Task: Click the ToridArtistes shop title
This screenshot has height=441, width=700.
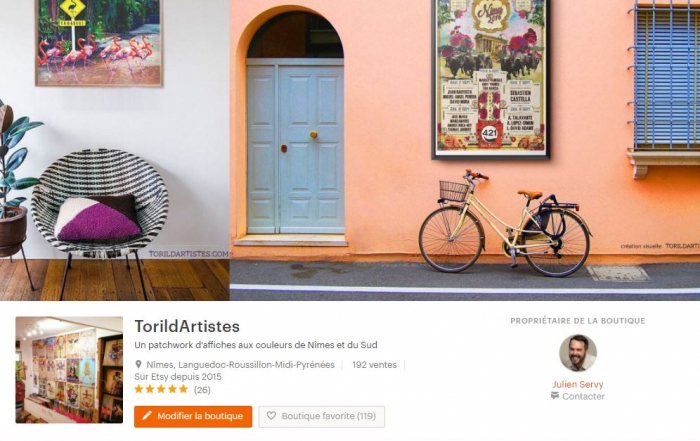Action: pos(187,326)
